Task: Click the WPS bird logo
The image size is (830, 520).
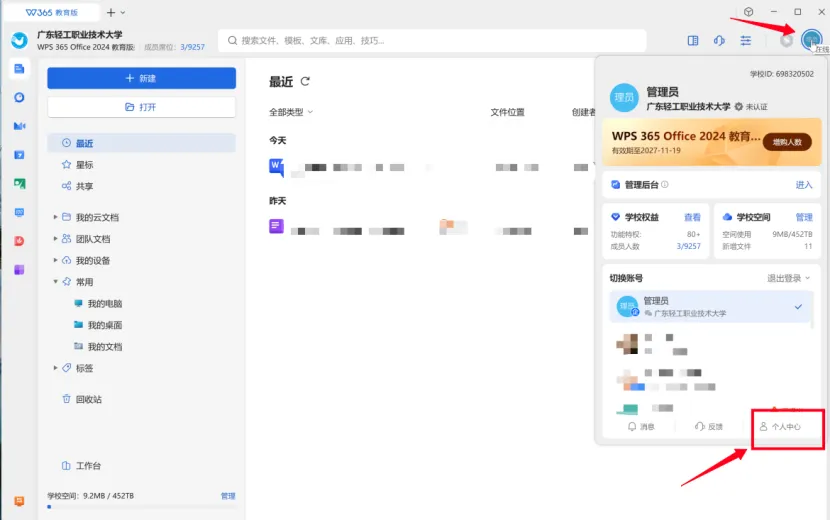Action: 20,40
